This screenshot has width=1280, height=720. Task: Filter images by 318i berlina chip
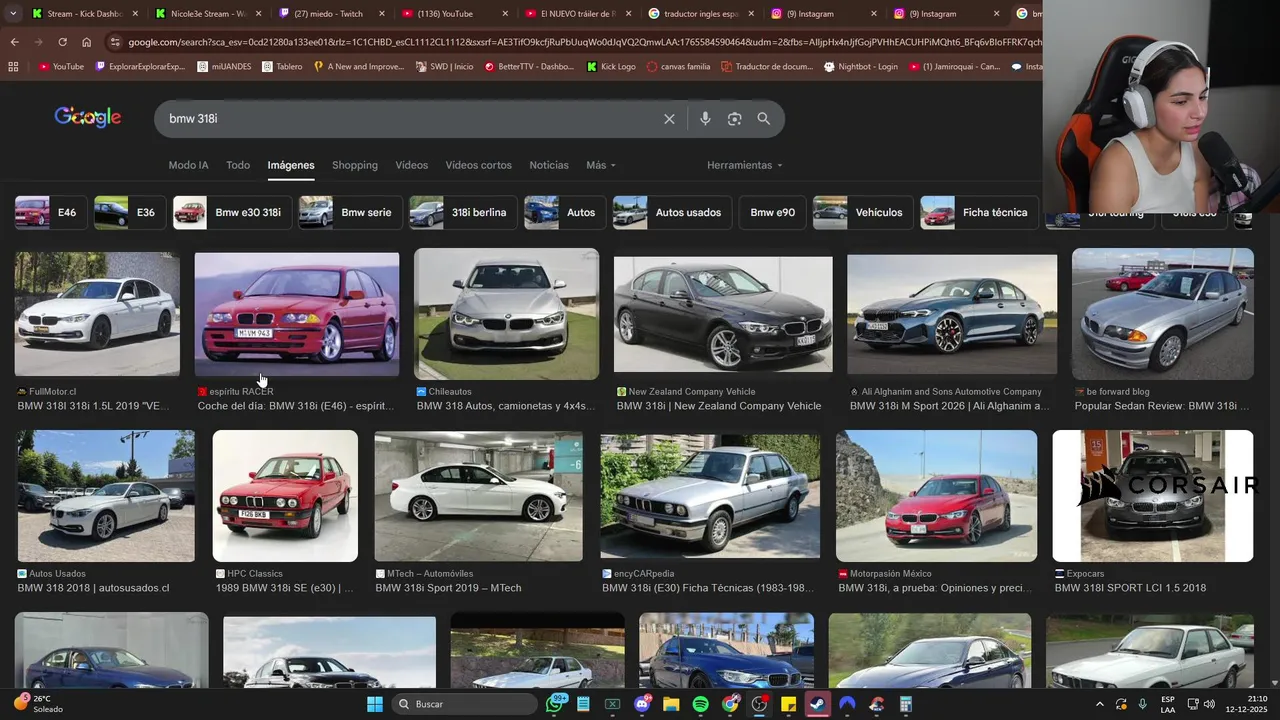pyautogui.click(x=463, y=213)
